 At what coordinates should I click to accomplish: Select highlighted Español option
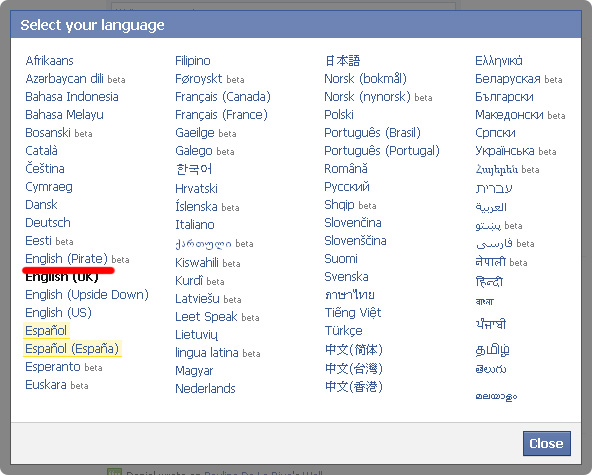tap(46, 330)
